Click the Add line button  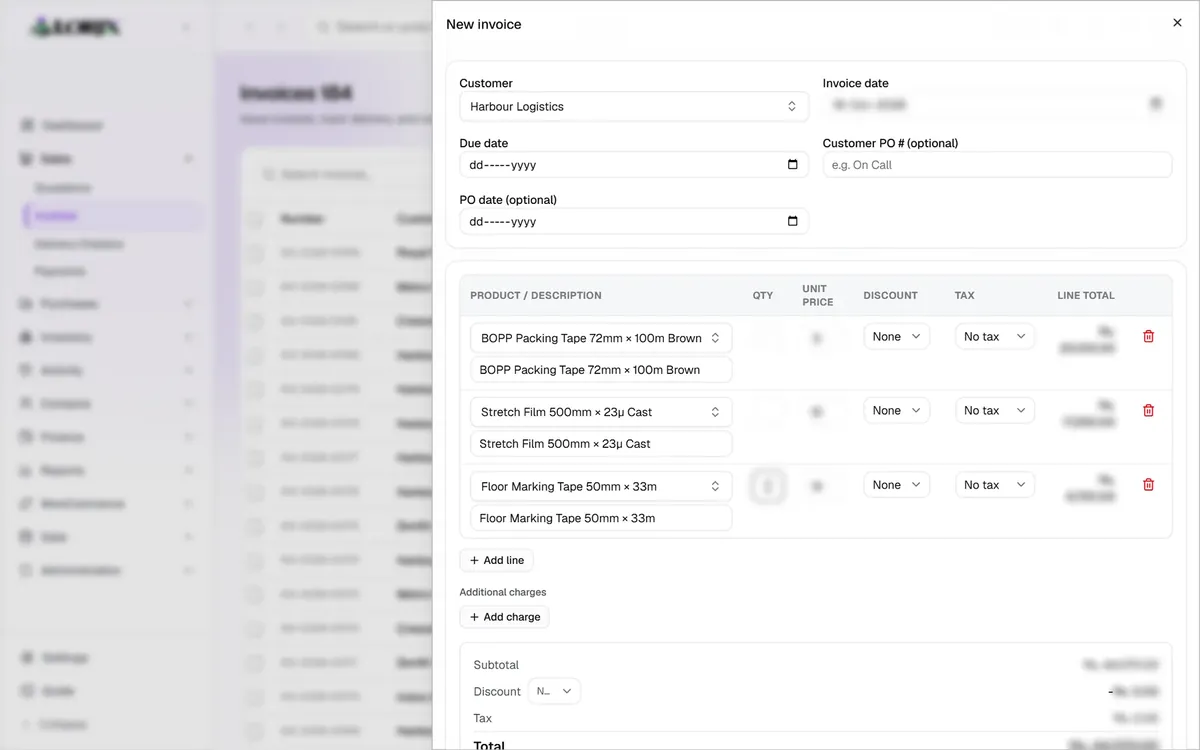click(x=496, y=560)
